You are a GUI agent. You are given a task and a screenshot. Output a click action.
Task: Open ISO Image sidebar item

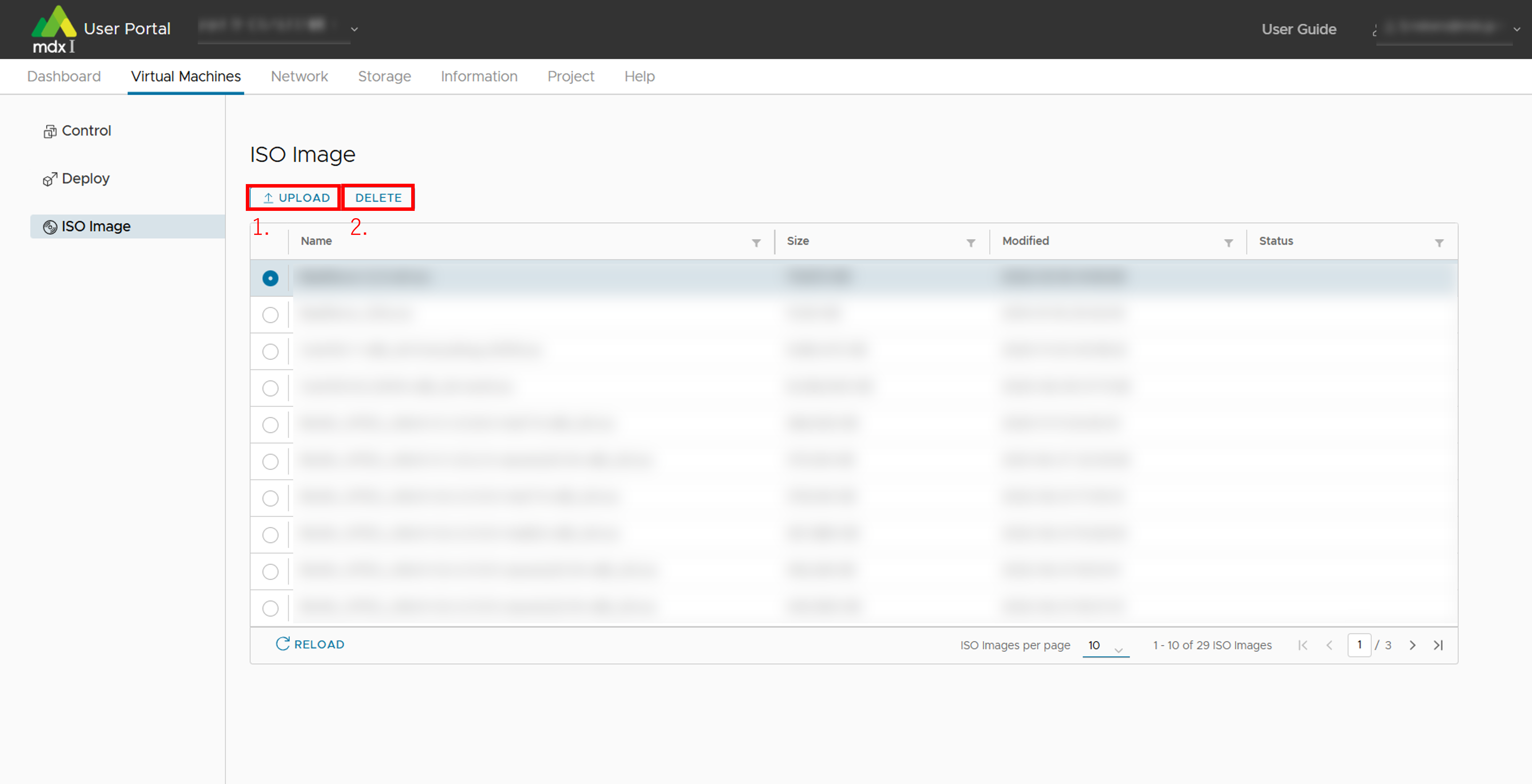point(95,227)
